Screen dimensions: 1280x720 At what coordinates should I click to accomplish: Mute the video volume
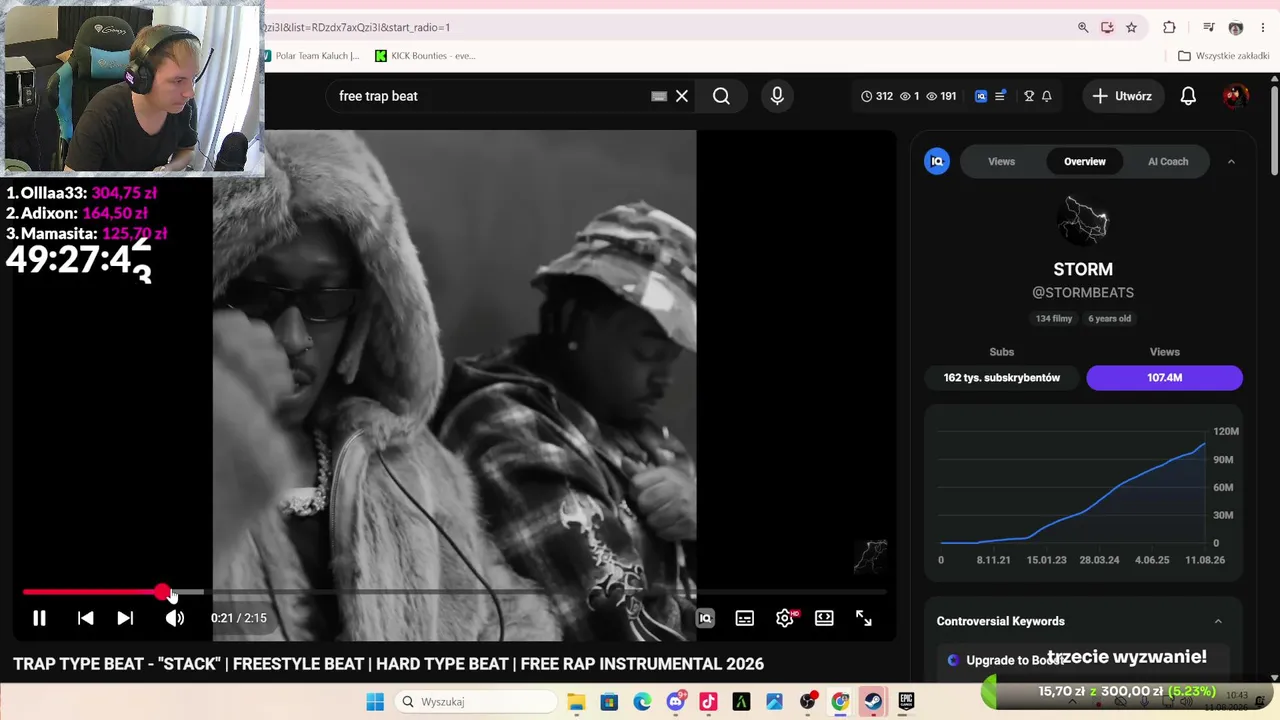[175, 618]
